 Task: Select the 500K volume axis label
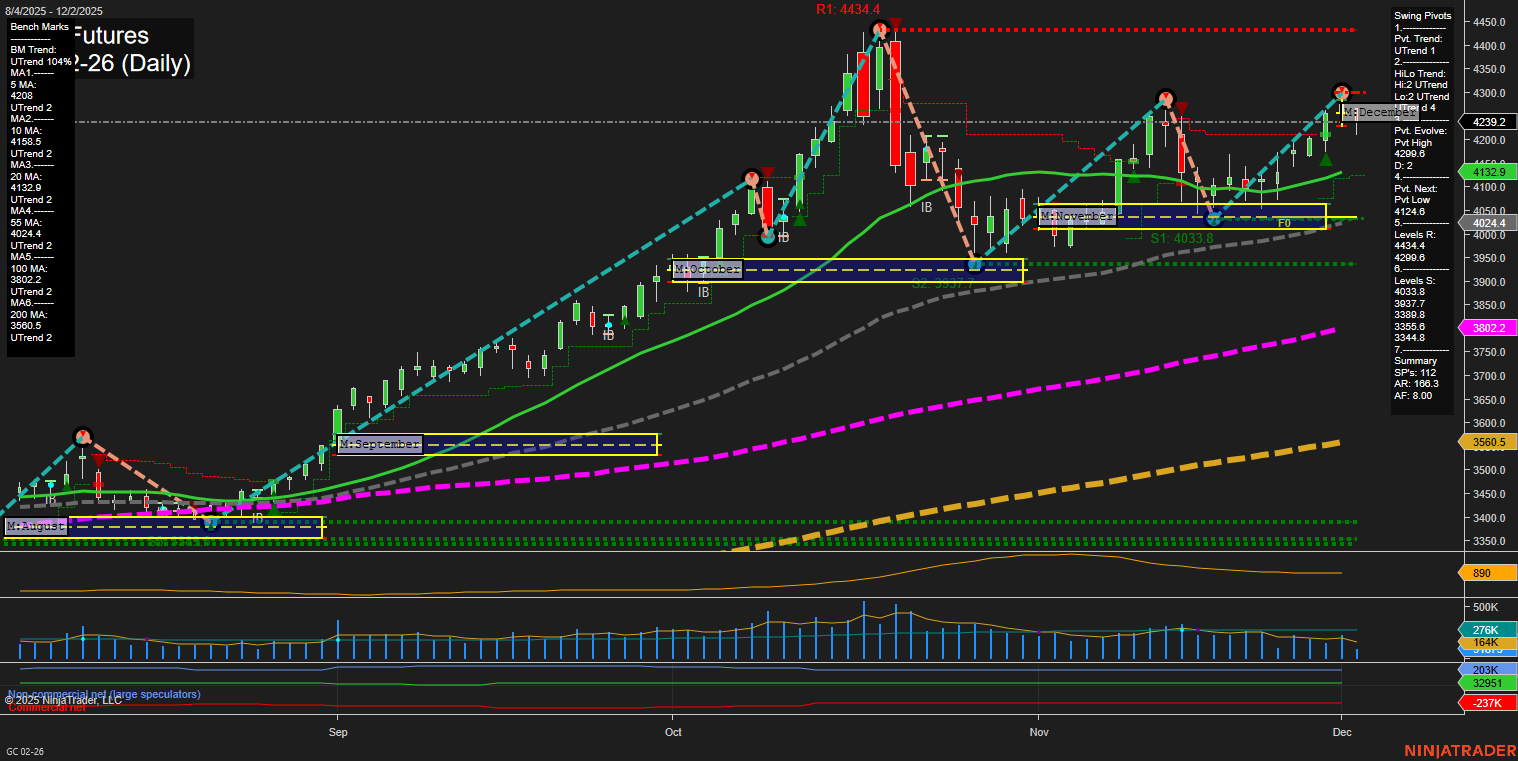1486,607
